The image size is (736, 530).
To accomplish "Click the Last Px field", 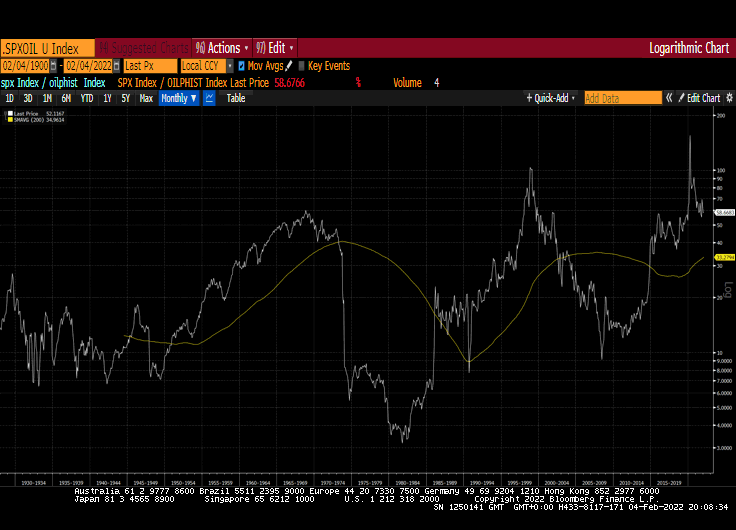I will coord(150,66).
